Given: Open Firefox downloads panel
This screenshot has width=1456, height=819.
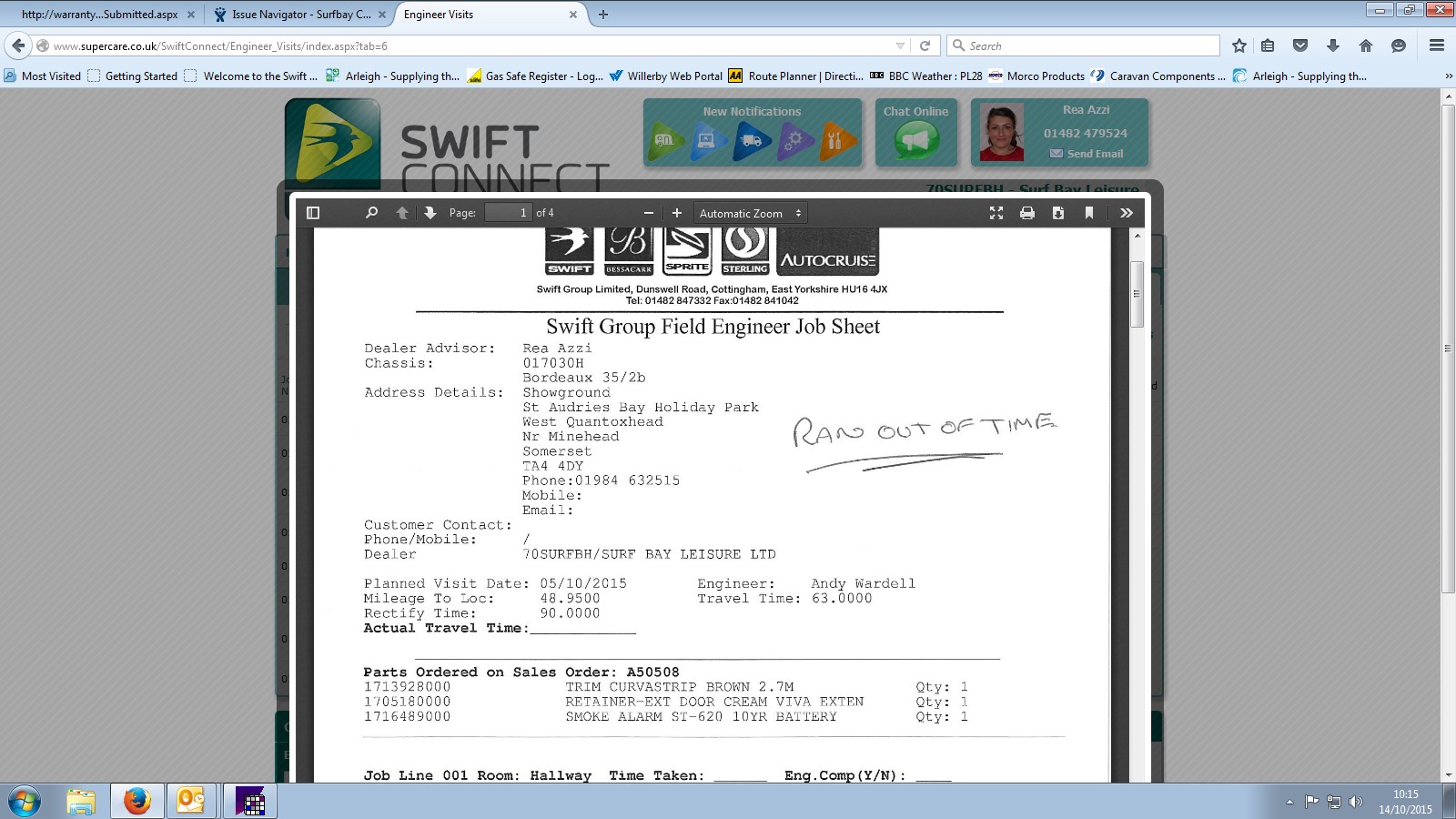Looking at the screenshot, I should click(x=1333, y=45).
